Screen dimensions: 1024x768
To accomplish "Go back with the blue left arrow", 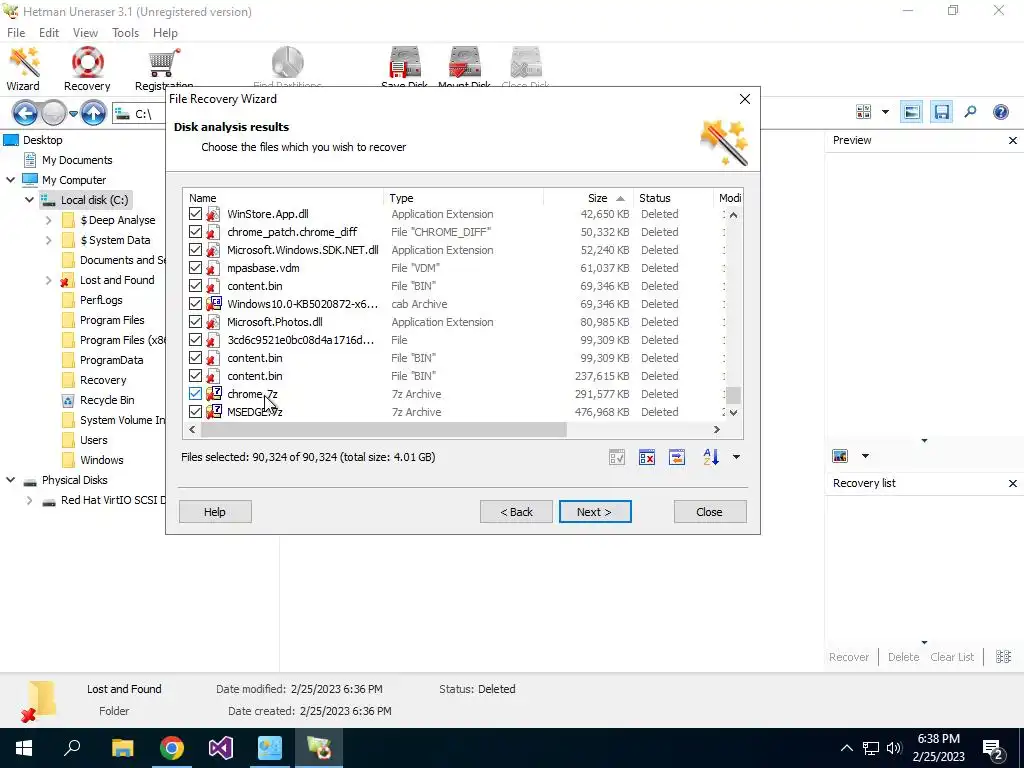I will coord(25,114).
